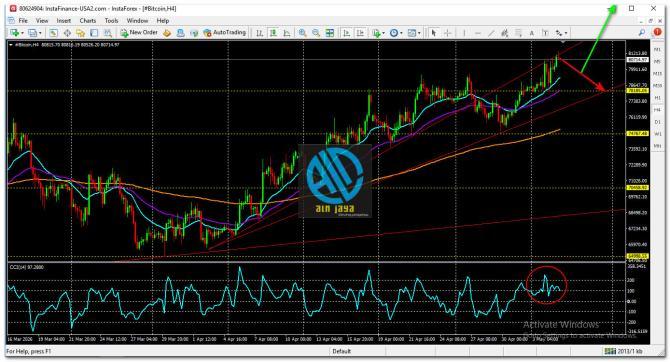Click the Zoom Out magnifier
Viewport: 670px width, 362px height.
coord(316,33)
